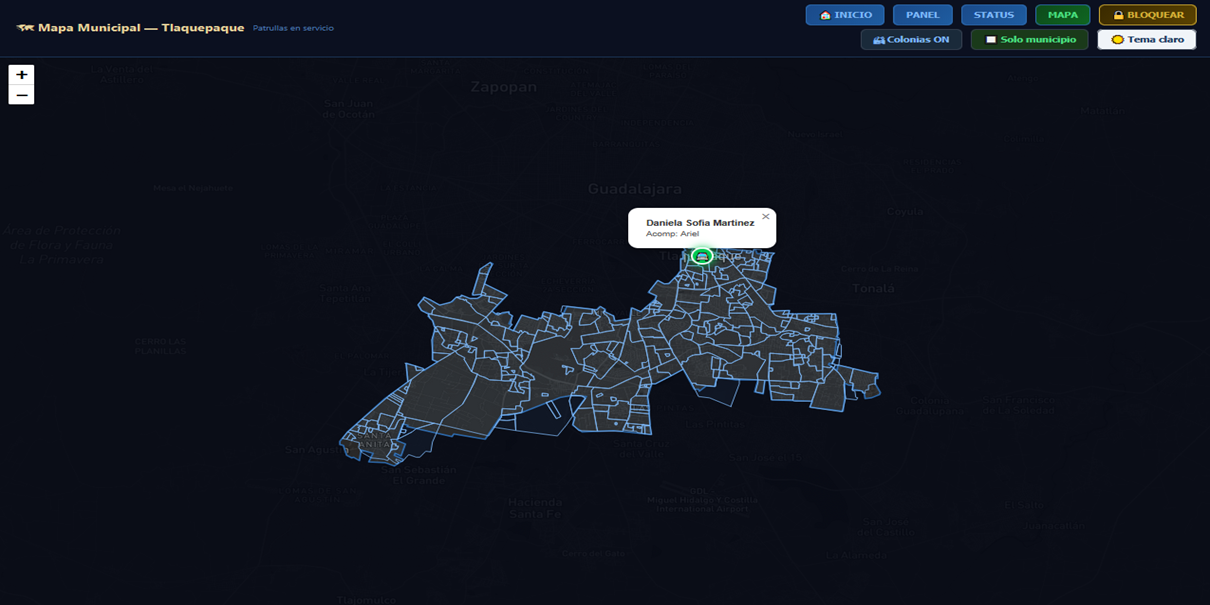This screenshot has width=1210, height=605.
Task: Select the green patrol car marker
Action: (x=702, y=257)
